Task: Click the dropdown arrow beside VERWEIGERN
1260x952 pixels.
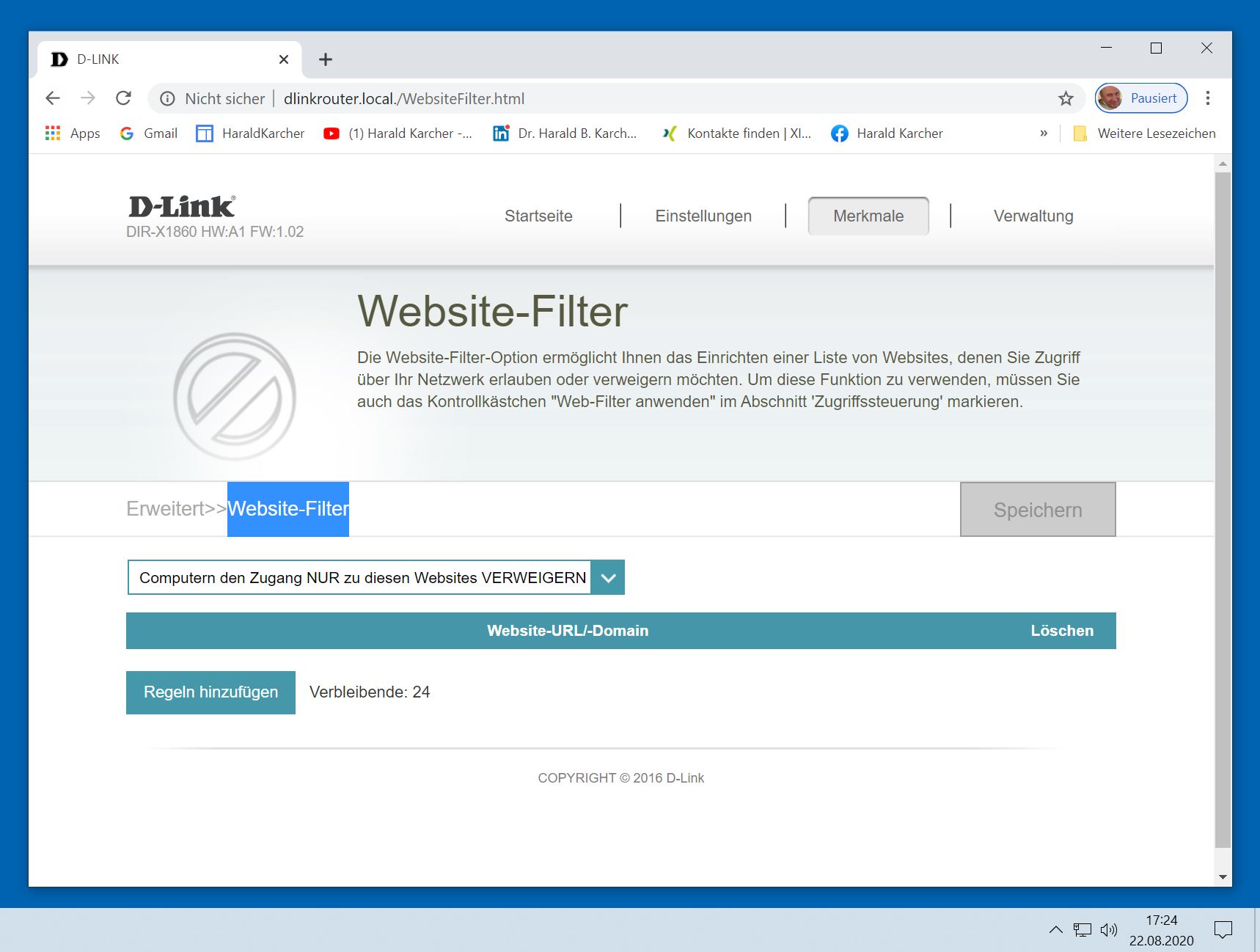Action: (608, 577)
